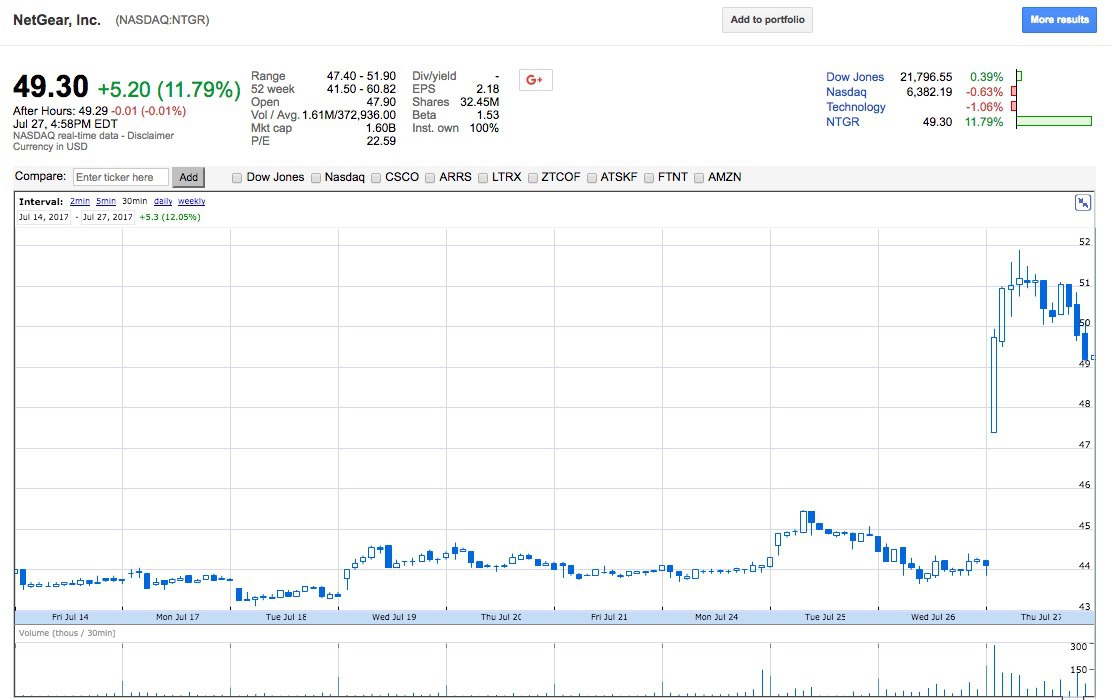Check the Nasdaq compare checkbox
This screenshot has width=1112, height=700.
(316, 178)
